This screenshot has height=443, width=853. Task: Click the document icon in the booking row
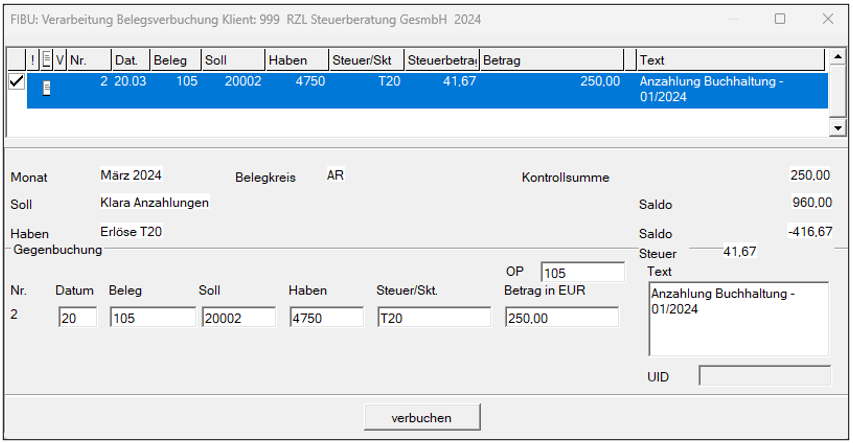pyautogui.click(x=45, y=87)
